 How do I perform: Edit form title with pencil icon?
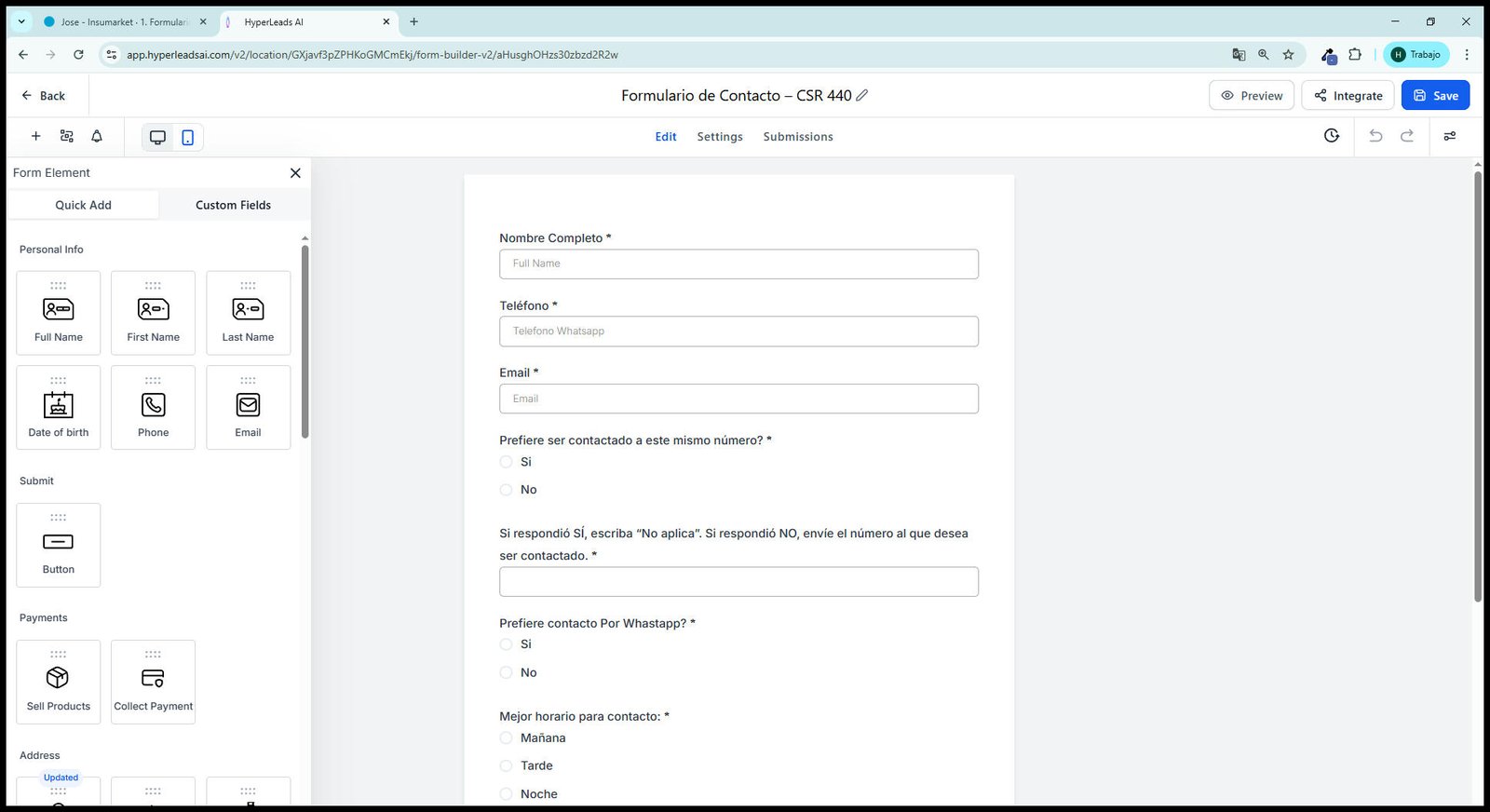click(x=862, y=95)
